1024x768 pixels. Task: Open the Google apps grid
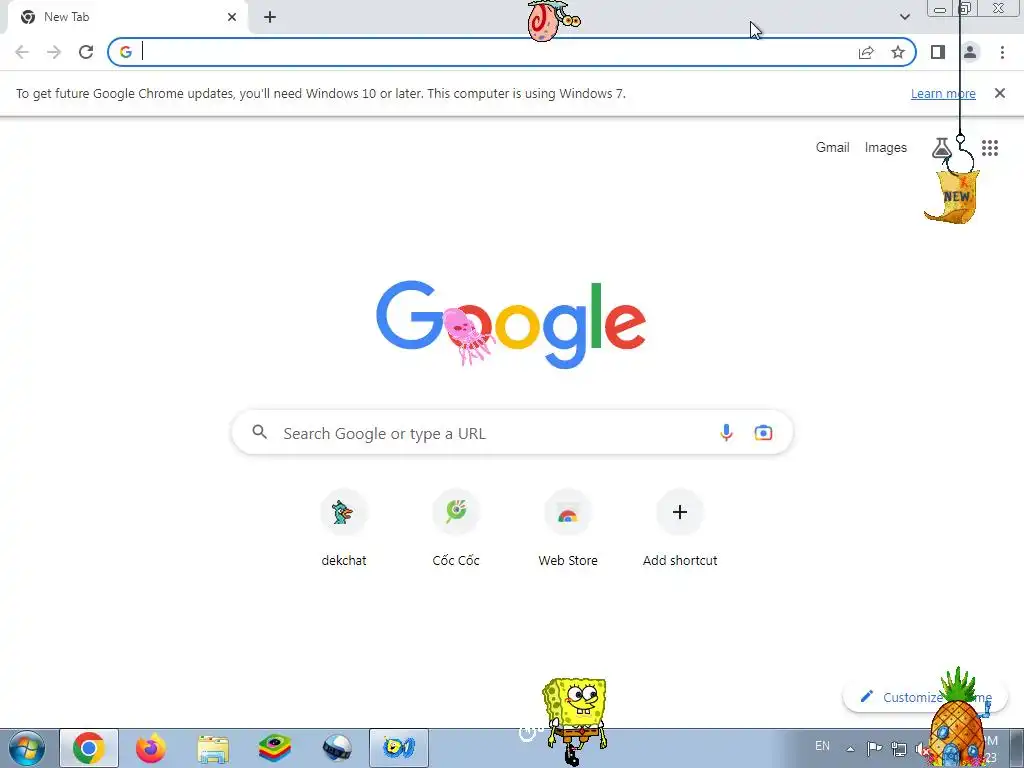pos(990,148)
